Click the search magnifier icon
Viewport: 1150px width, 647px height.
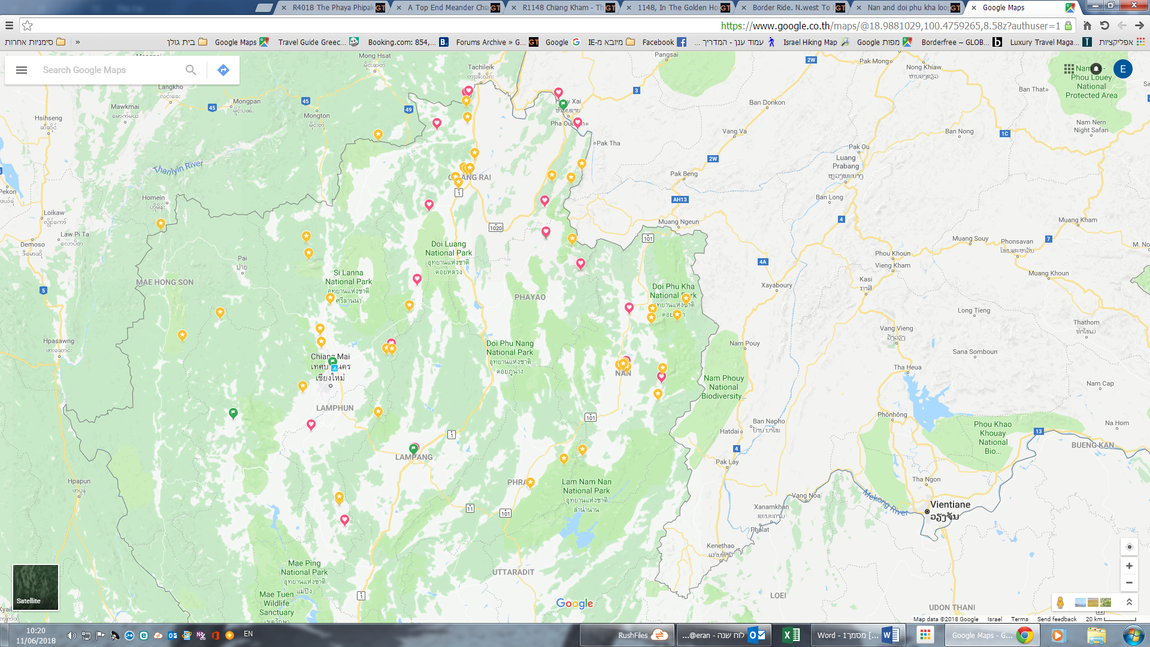click(x=190, y=70)
